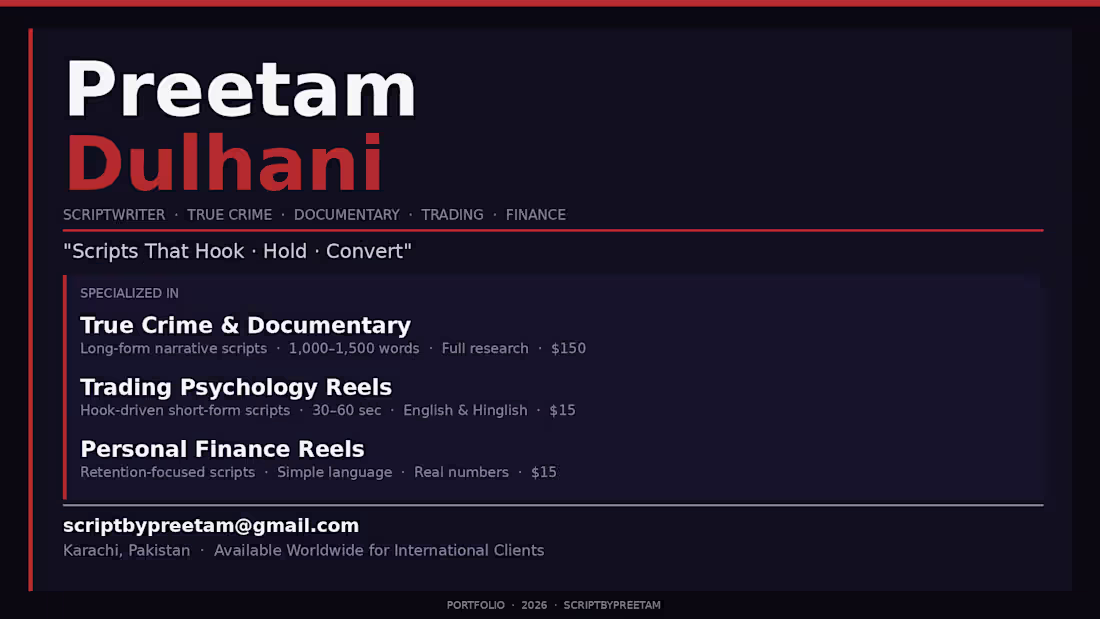
Task: Click the '2026' footer year
Action: pos(534,605)
